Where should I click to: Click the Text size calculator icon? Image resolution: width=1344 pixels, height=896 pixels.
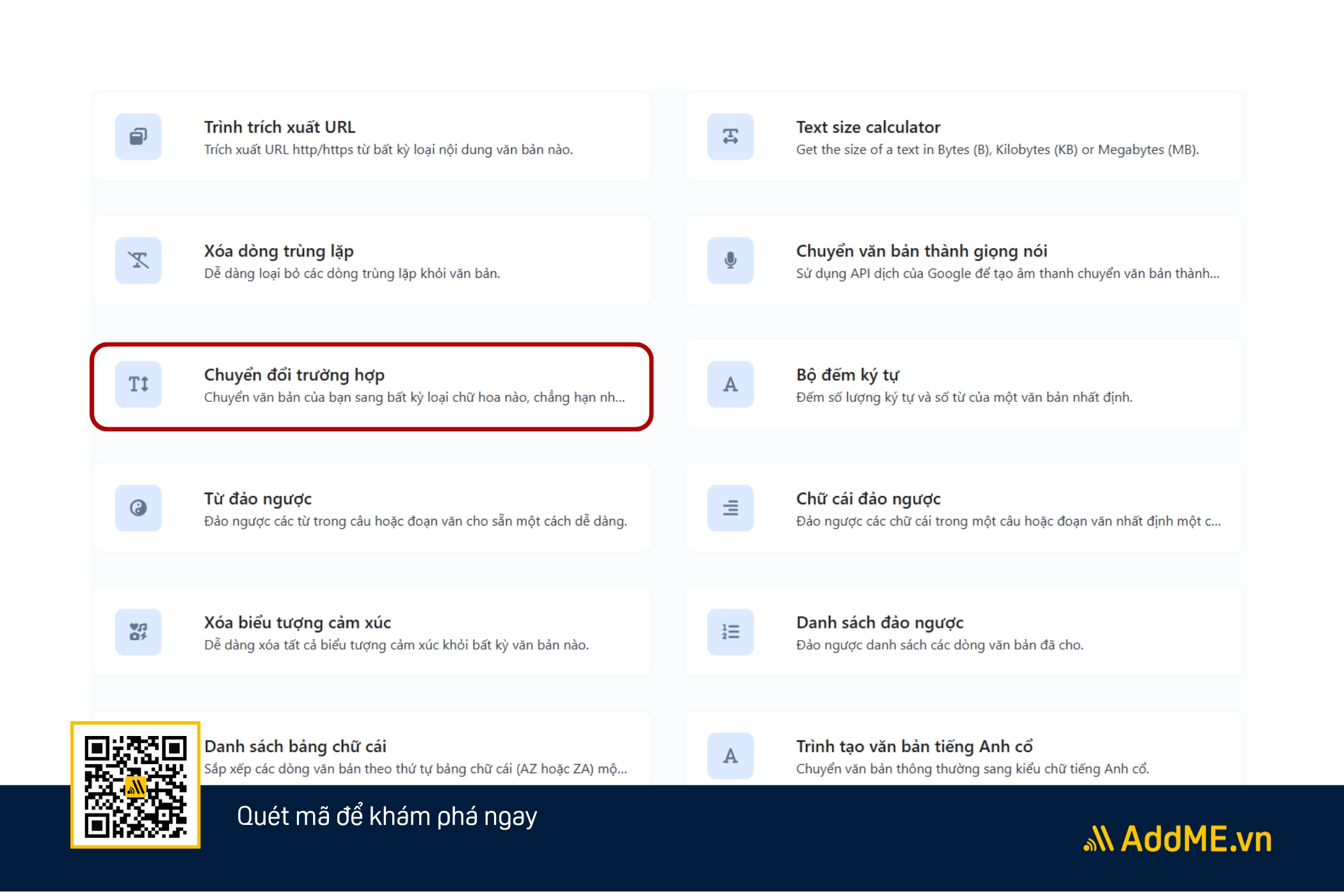[x=730, y=136]
